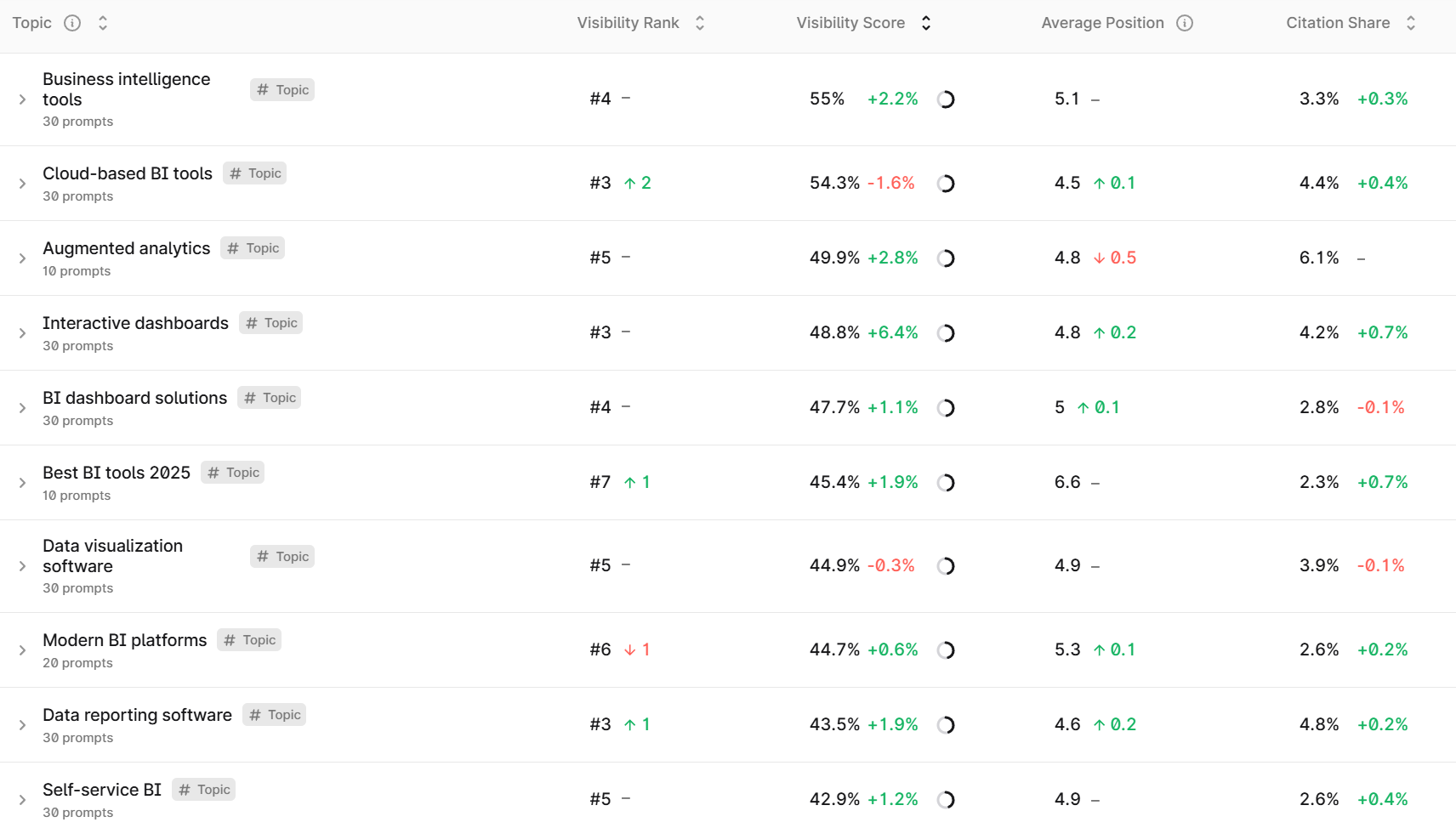Click the # Topic tag for Best BI tools 2025

232,472
